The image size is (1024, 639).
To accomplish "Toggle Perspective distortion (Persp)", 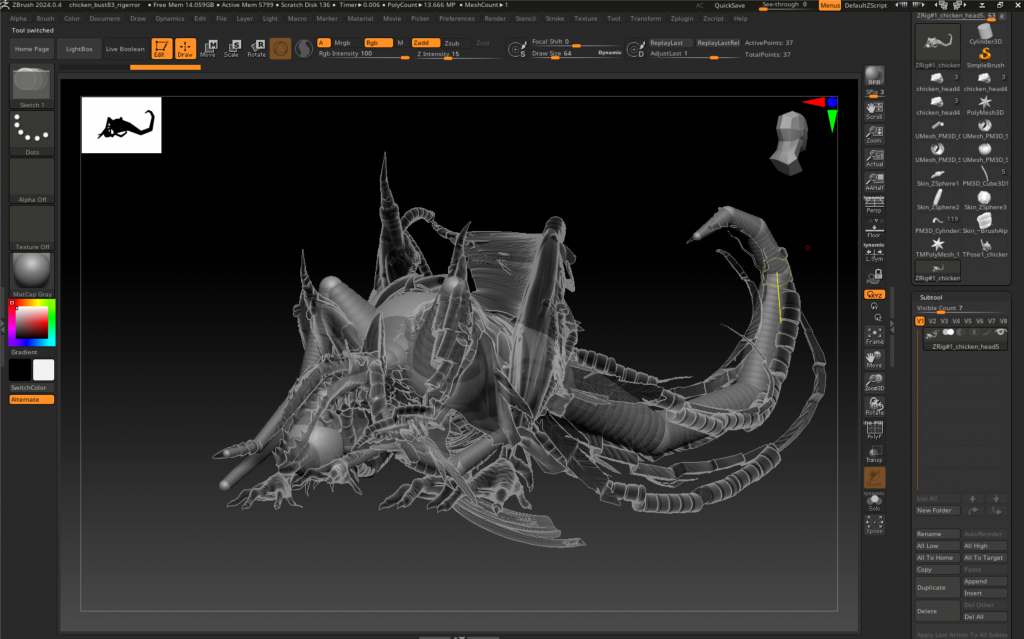I will point(874,205).
